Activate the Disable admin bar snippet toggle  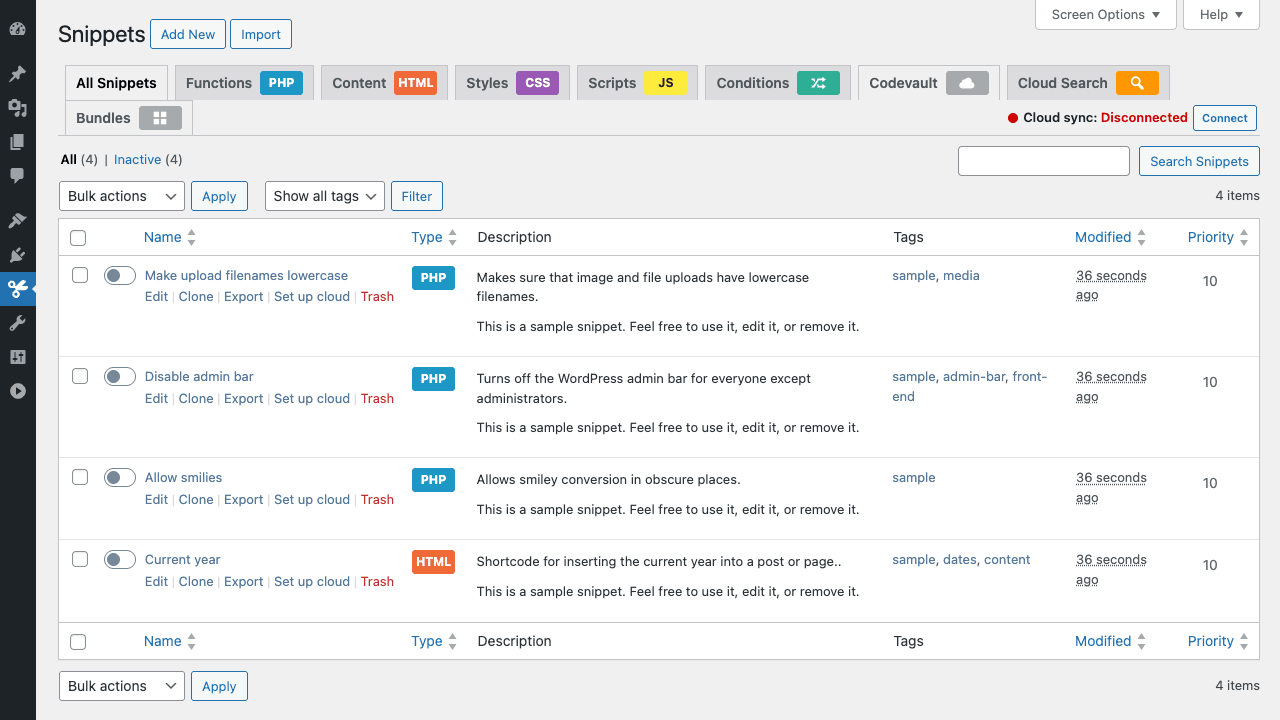click(x=120, y=376)
